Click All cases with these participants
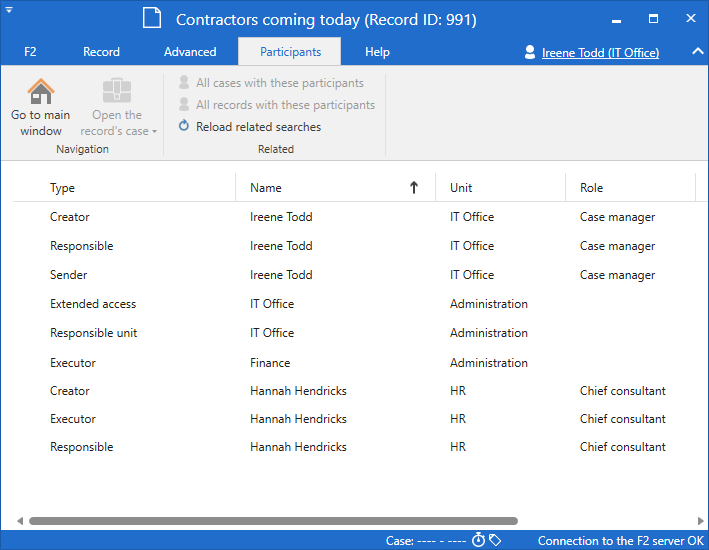The height and width of the screenshot is (550, 709). (271, 83)
